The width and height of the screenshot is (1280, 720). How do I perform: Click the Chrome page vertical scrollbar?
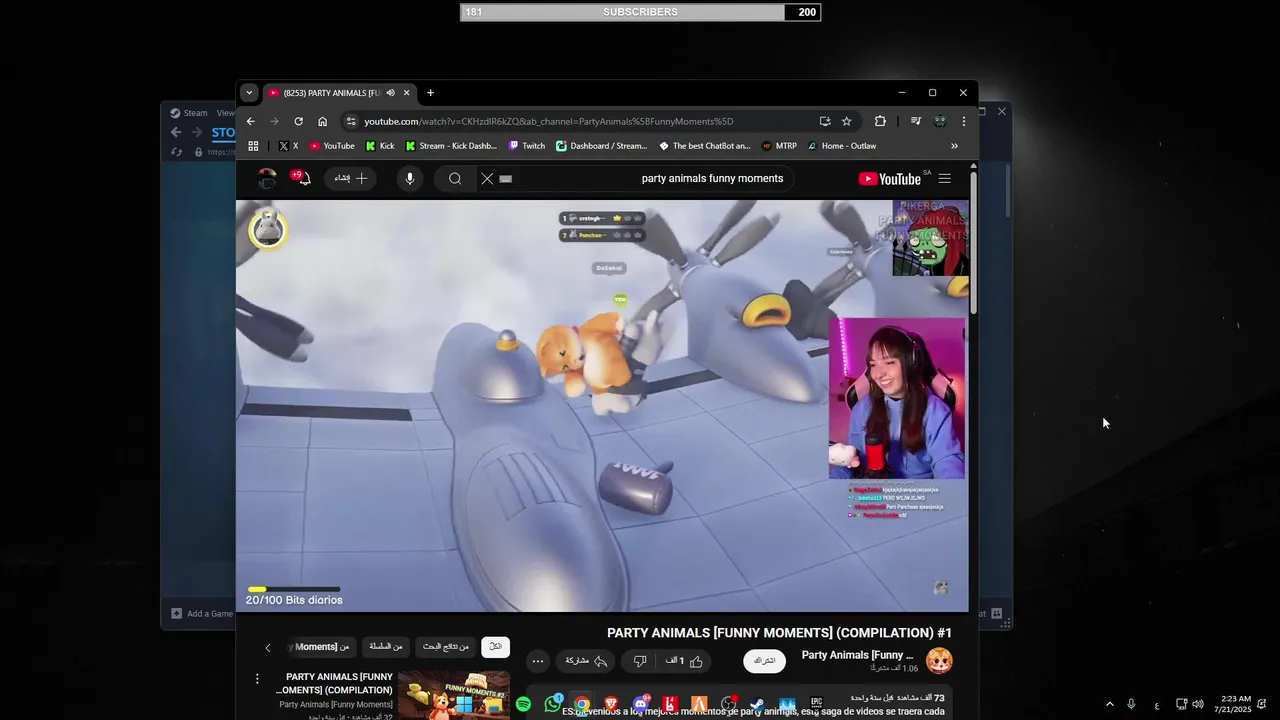tap(973, 245)
